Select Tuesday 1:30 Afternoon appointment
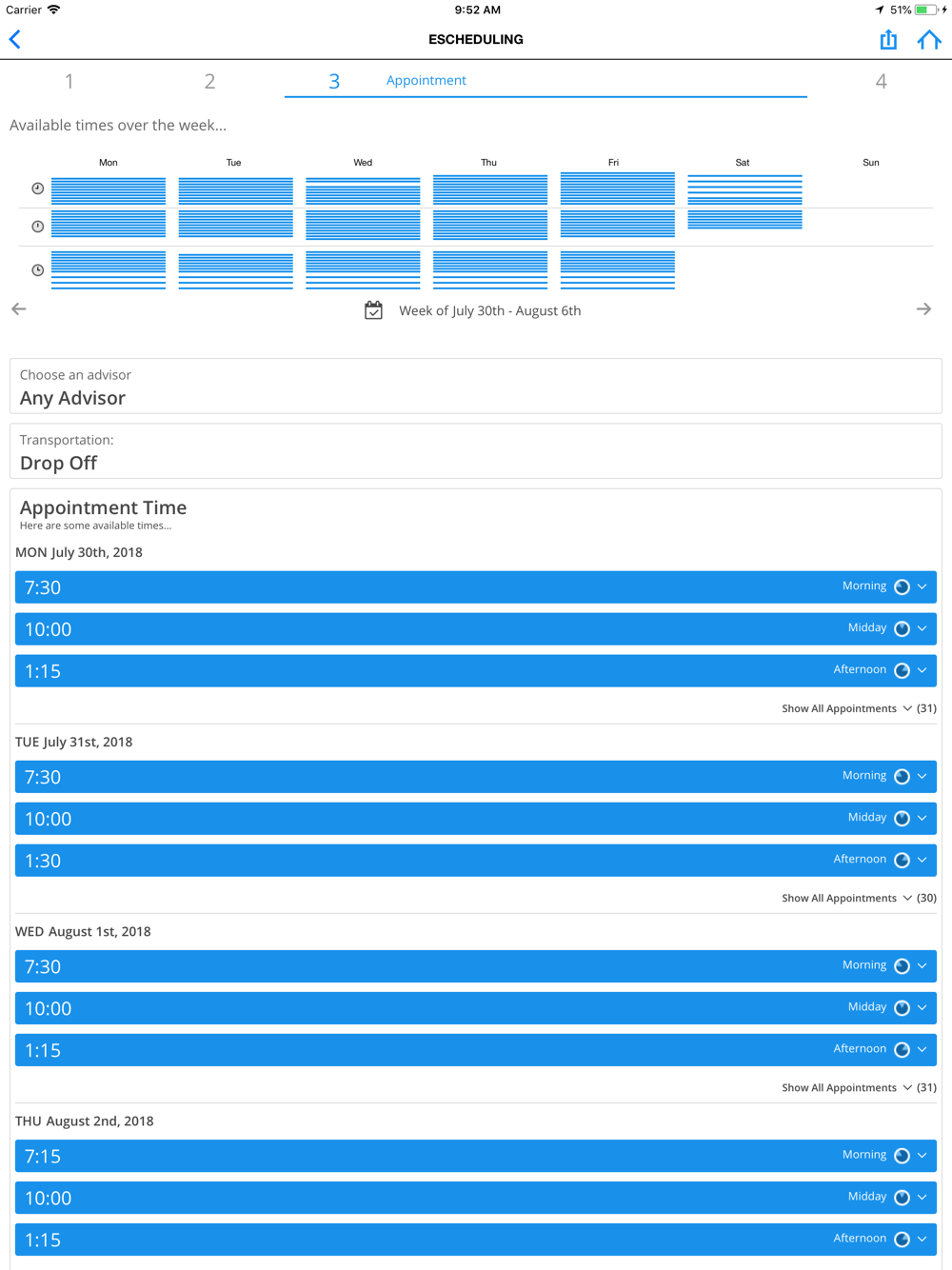The width and height of the screenshot is (952, 1270). tap(475, 861)
